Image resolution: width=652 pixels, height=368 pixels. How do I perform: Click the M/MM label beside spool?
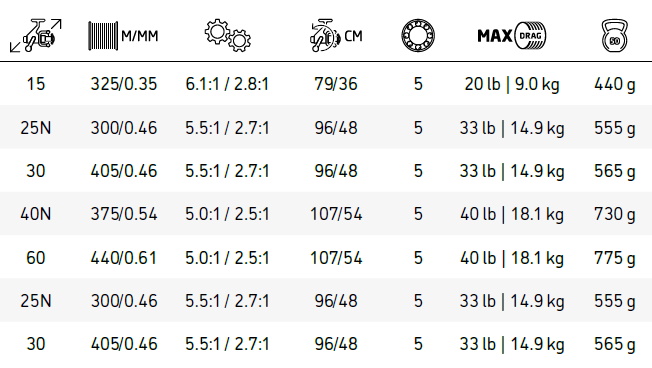click(x=140, y=36)
